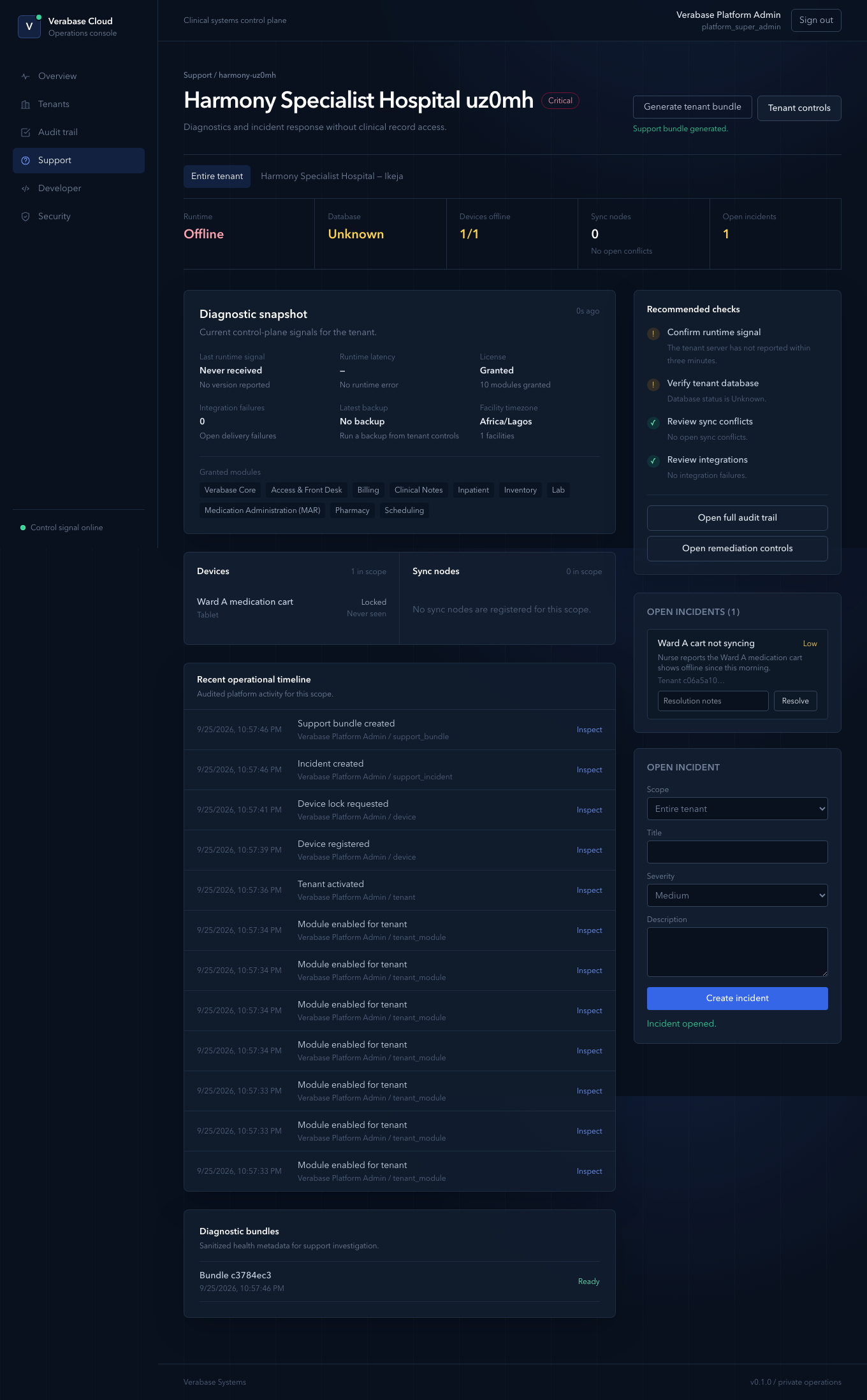
Task: Focus the Resolution notes field
Action: click(713, 701)
